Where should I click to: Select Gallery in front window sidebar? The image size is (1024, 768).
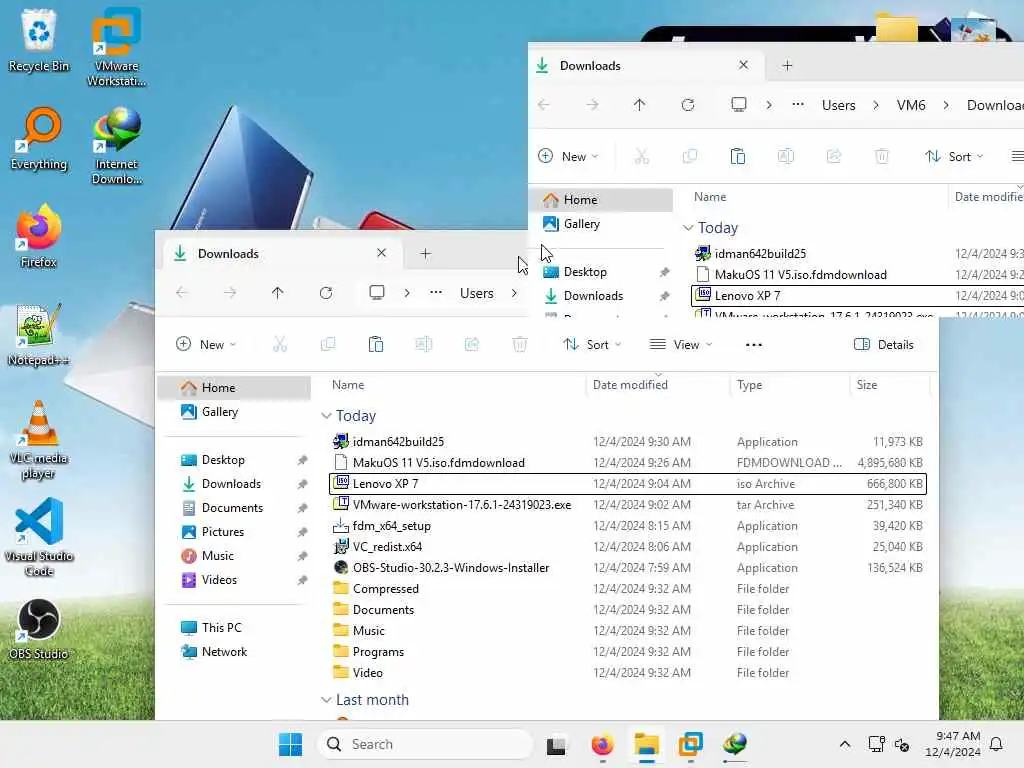(234, 411)
